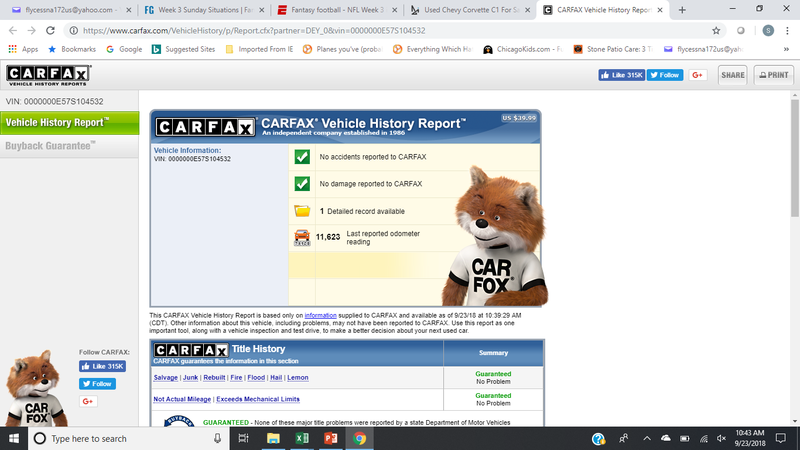Open Excel from the taskbar
Screen dimensions: 800x450
pos(302,438)
